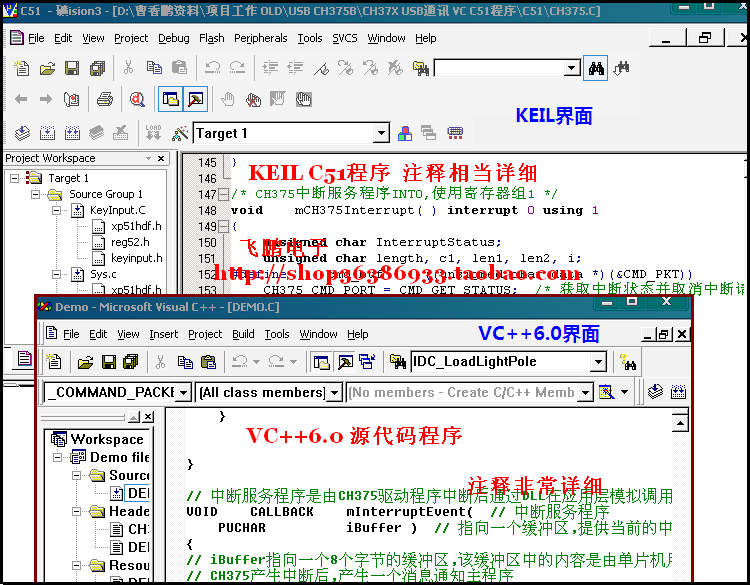This screenshot has width=750, height=585.
Task: Toggle Project Window icon in Keil toolbar
Action: point(170,99)
